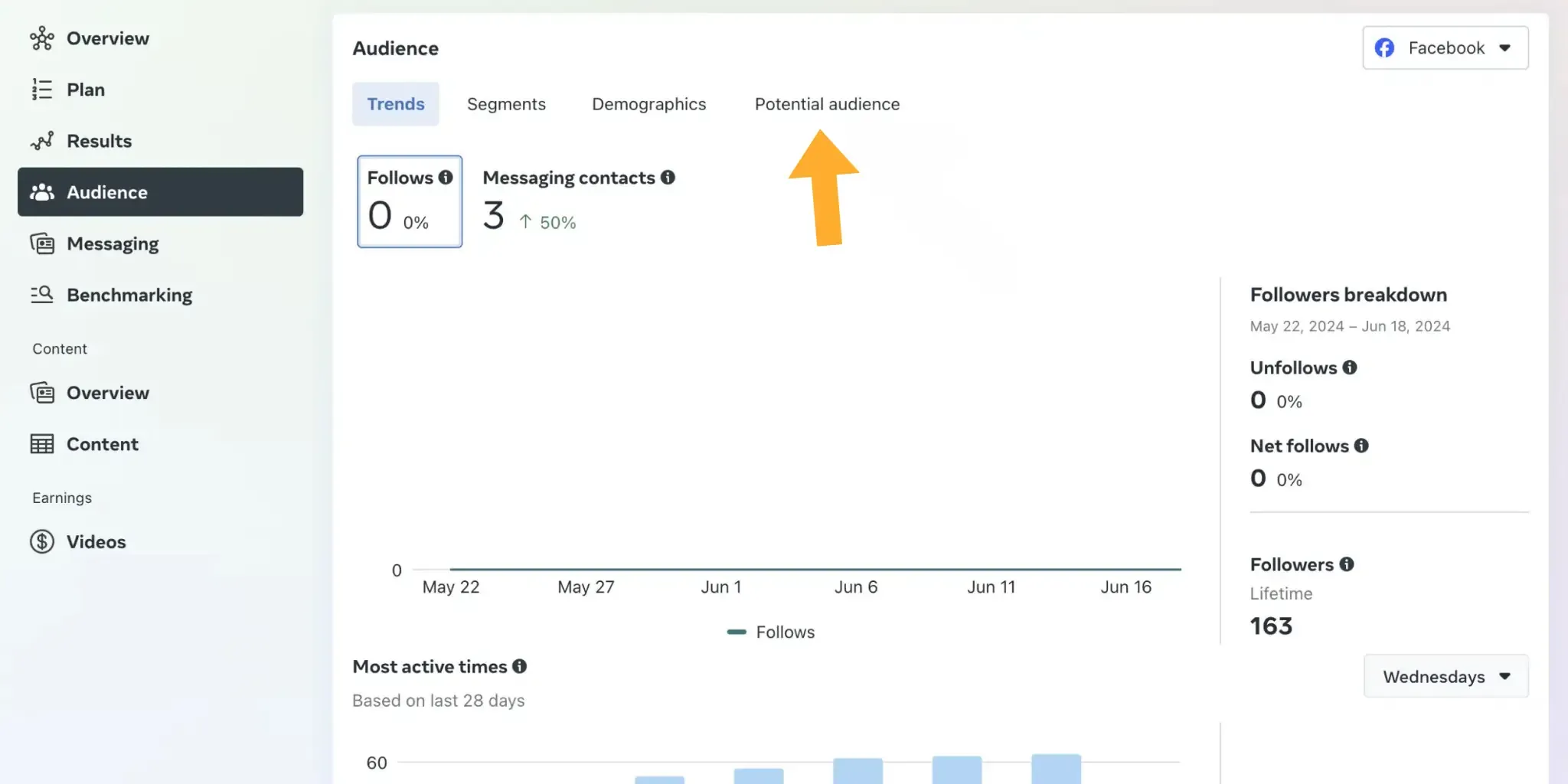Image resolution: width=1568 pixels, height=784 pixels.
Task: Open Results in the sidebar
Action: [x=99, y=141]
